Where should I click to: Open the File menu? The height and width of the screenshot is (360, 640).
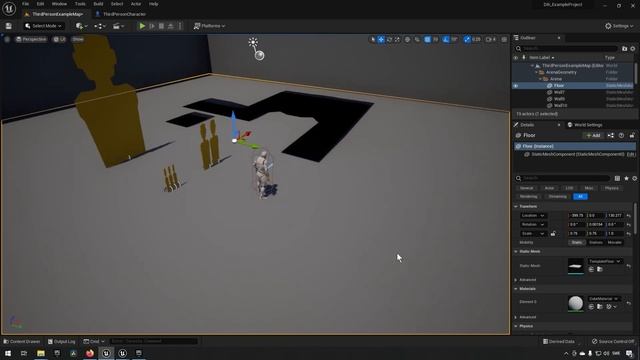(25, 4)
